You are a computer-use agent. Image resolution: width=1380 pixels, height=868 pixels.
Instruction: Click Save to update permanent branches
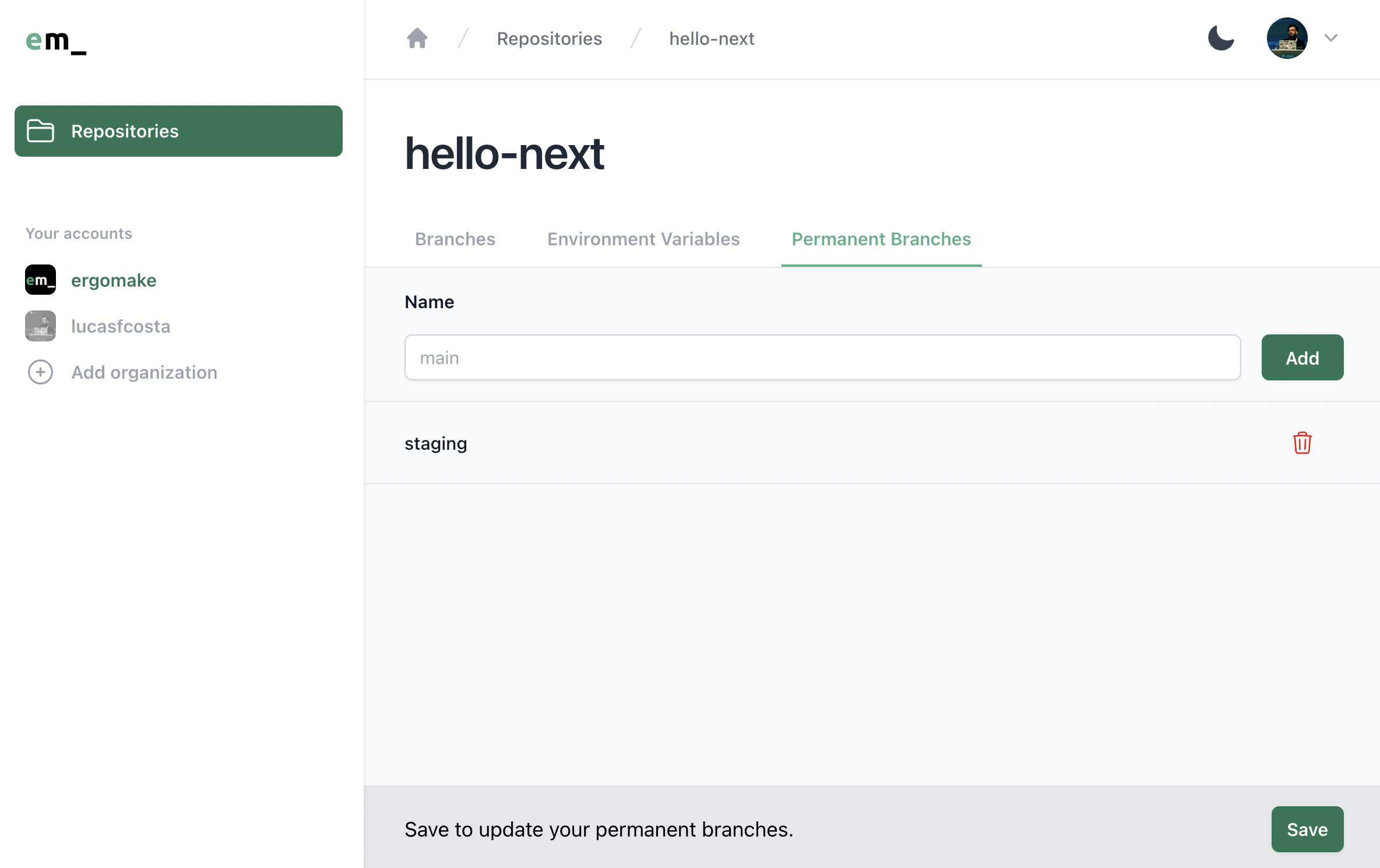pyautogui.click(x=1307, y=829)
